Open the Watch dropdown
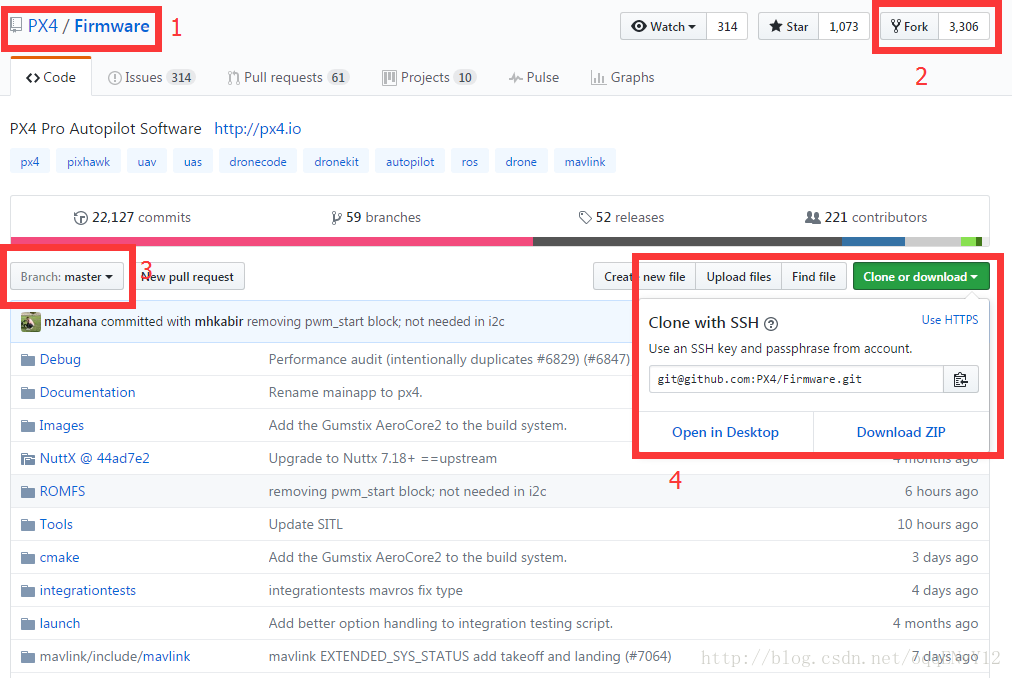Image resolution: width=1012 pixels, height=678 pixels. coord(663,26)
